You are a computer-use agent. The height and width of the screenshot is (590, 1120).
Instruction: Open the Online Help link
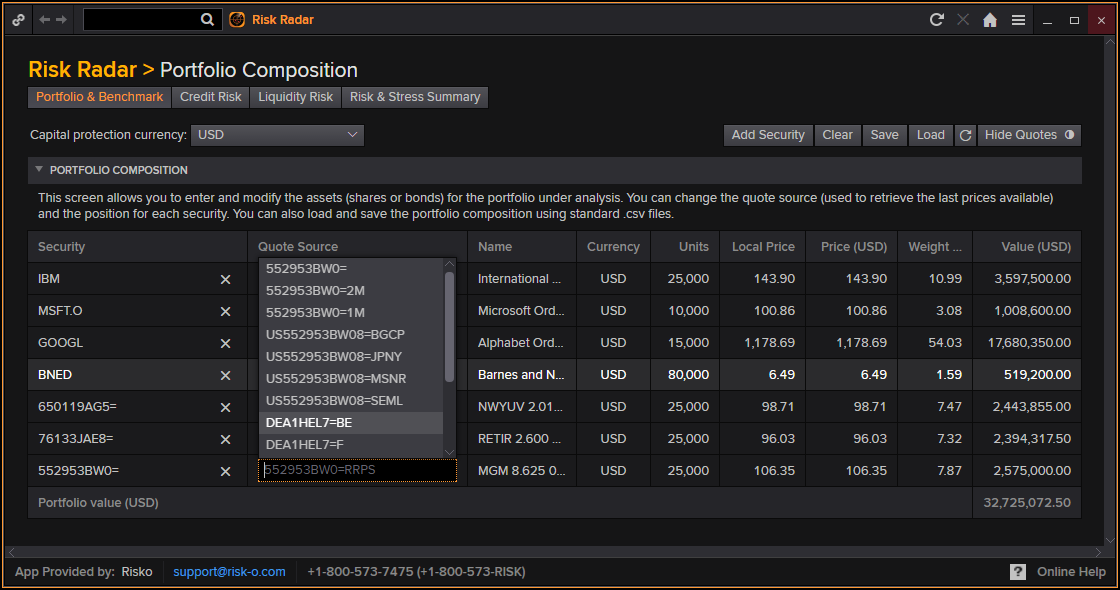click(x=1071, y=571)
